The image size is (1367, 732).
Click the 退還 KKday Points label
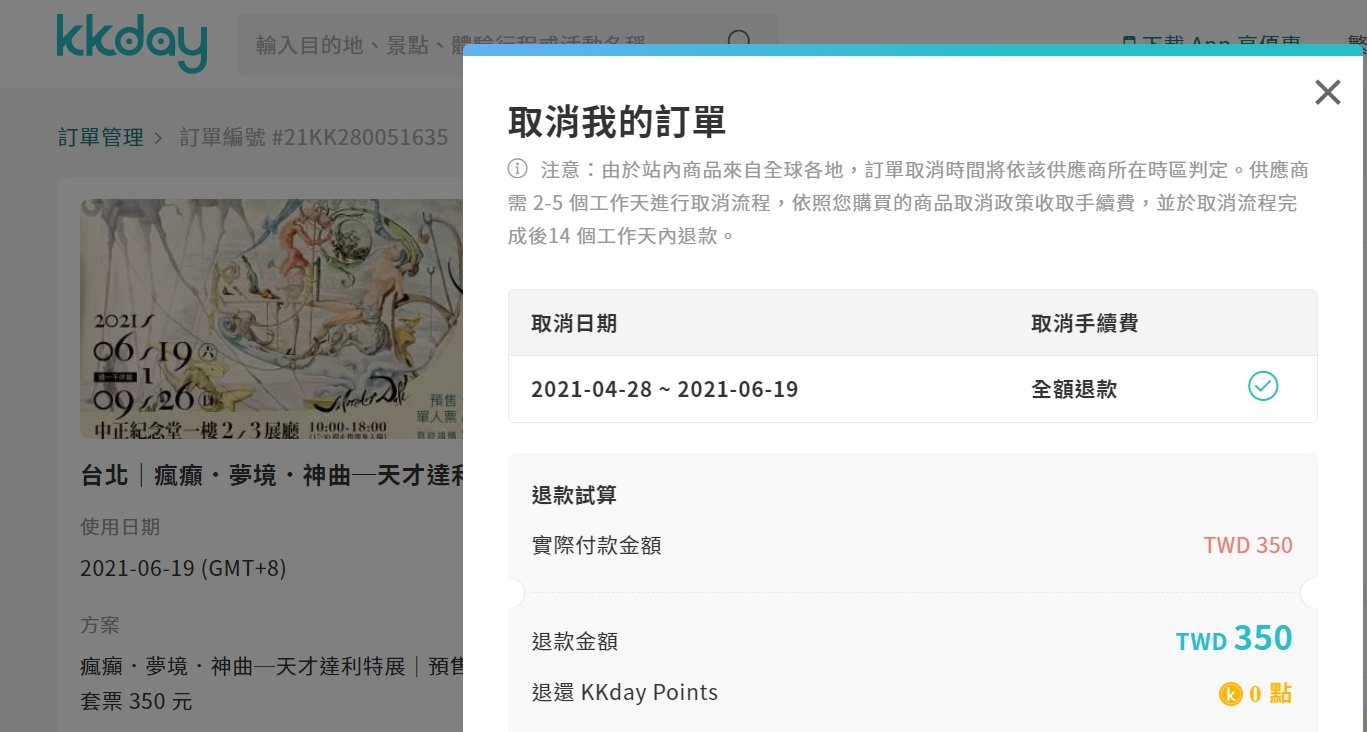point(624,692)
